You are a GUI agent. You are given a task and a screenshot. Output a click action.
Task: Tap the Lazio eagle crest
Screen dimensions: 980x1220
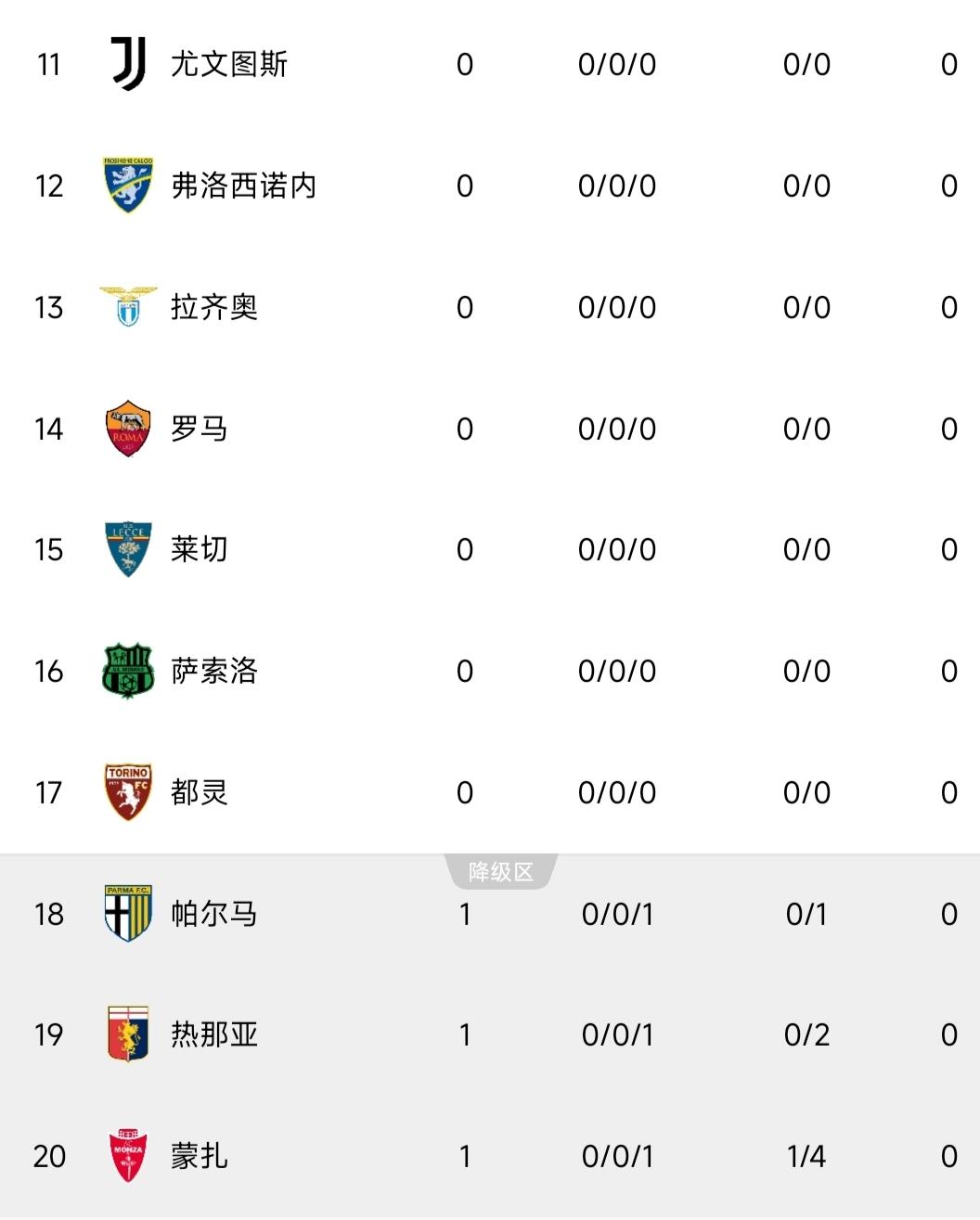coord(128,307)
